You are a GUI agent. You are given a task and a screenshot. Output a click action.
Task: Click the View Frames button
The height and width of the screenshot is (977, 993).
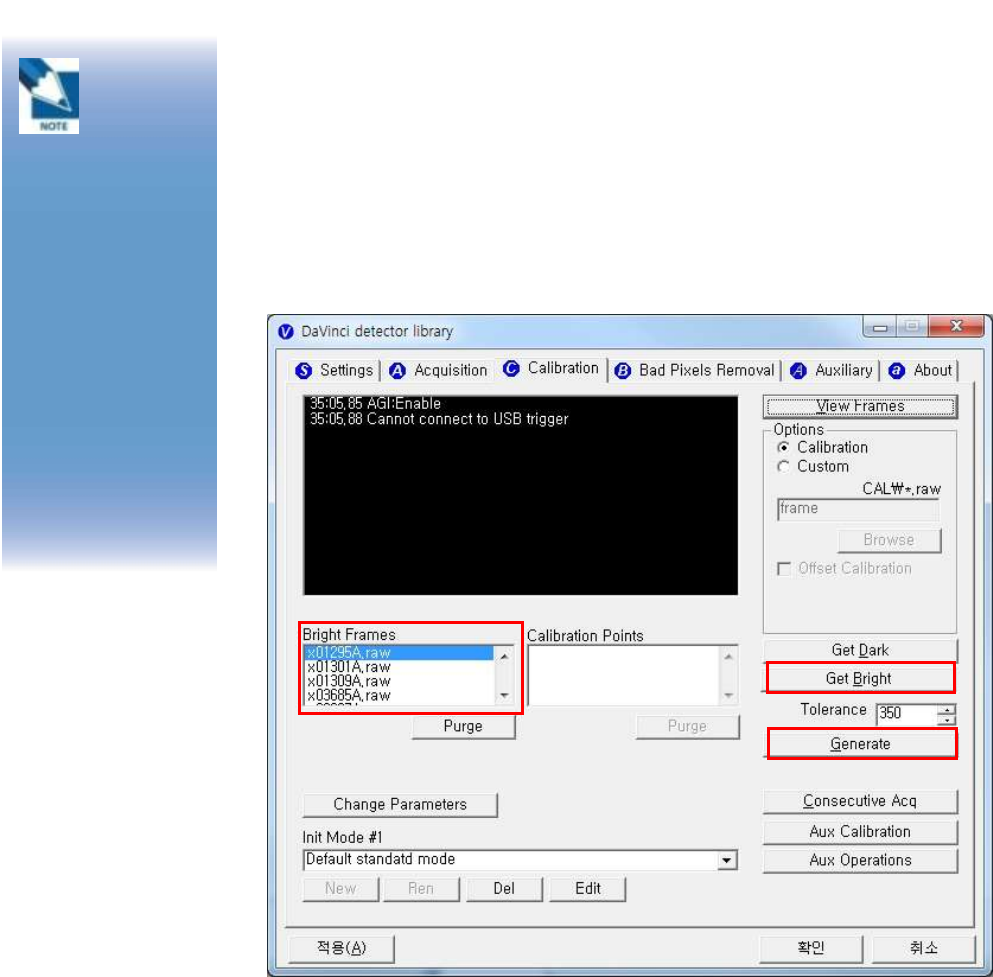(860, 407)
